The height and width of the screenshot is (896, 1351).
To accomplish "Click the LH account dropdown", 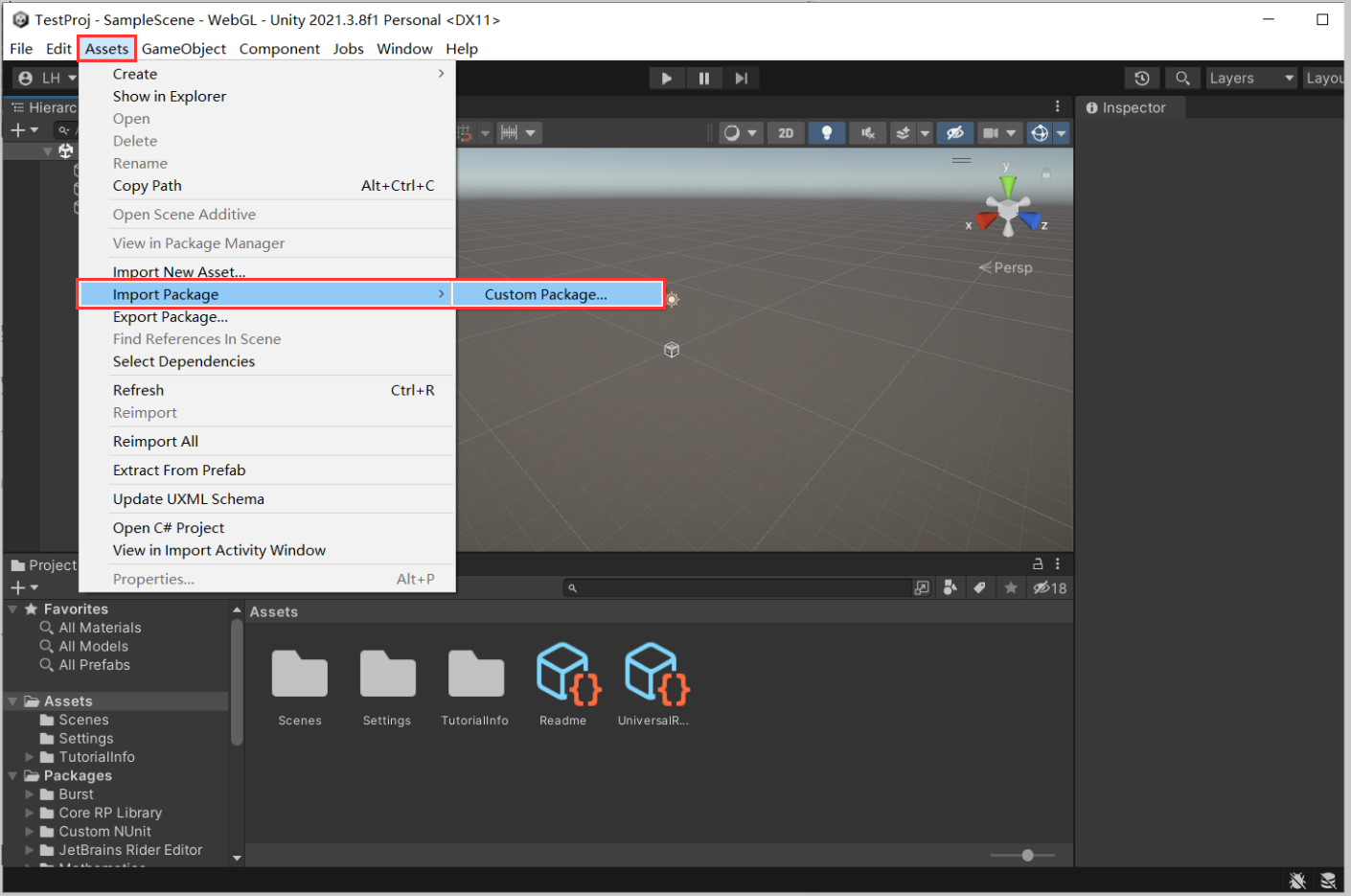I will (46, 79).
